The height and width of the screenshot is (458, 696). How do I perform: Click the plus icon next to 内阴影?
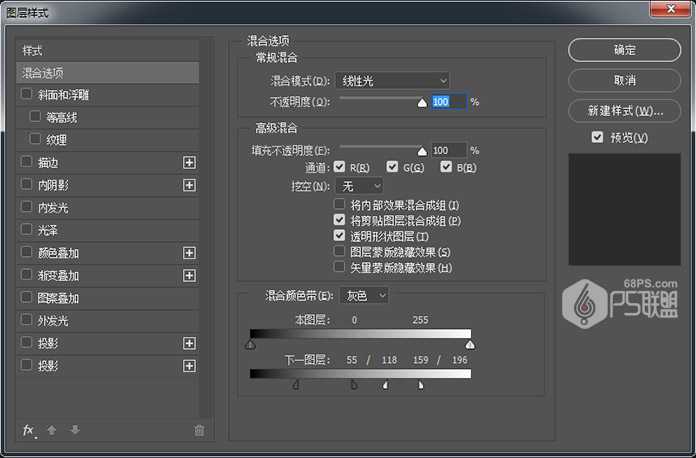pyautogui.click(x=189, y=185)
